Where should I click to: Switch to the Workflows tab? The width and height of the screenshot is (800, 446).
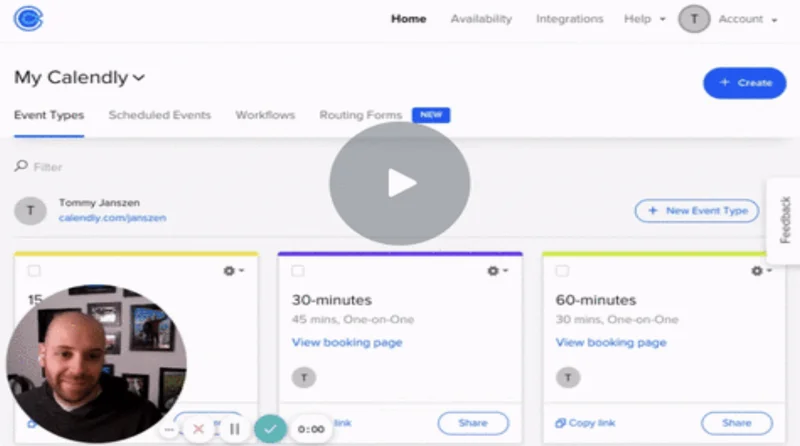265,115
